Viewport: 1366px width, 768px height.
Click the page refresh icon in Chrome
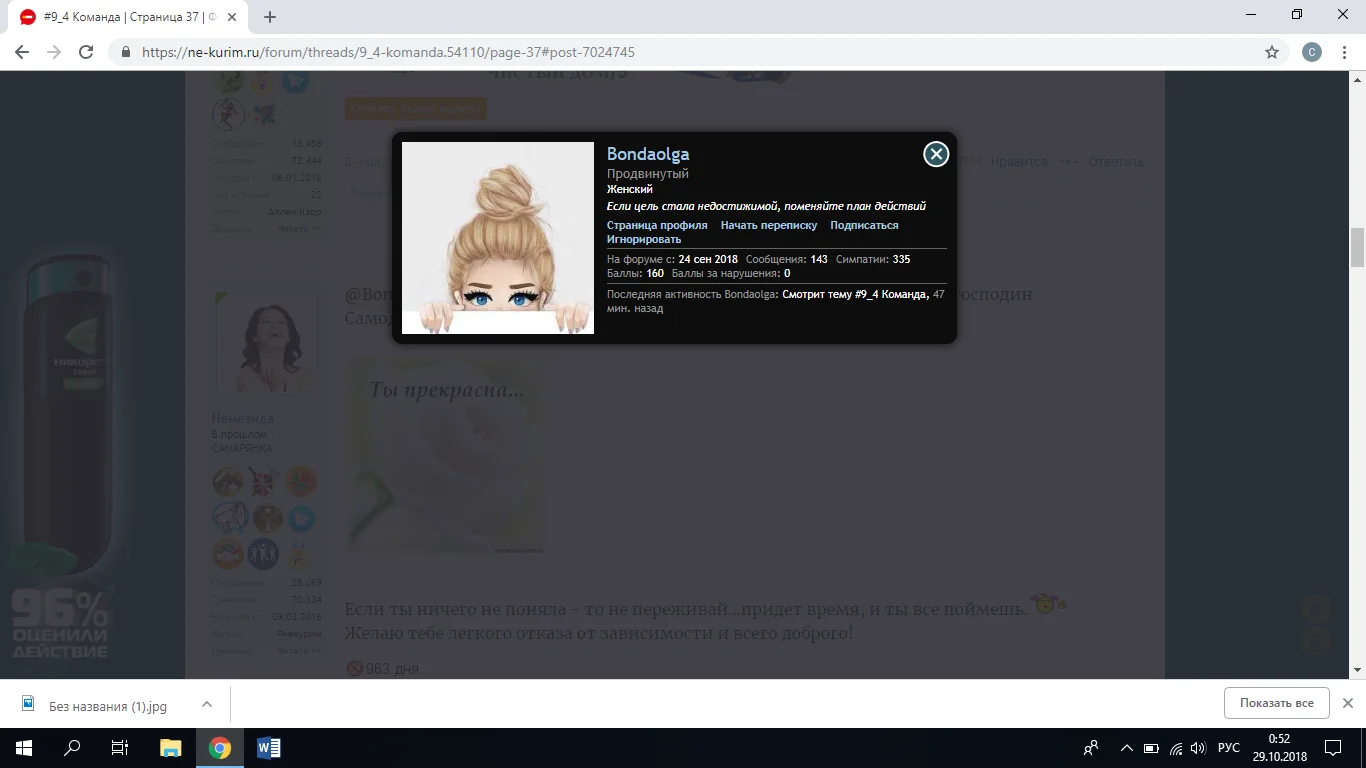tap(85, 51)
